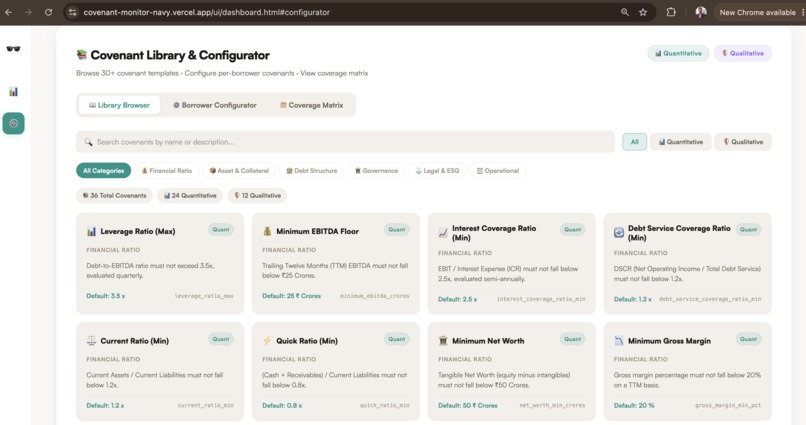The height and width of the screenshot is (425, 806).
Task: Click the Interest Coverage Ratio chart icon
Action: click(443, 233)
